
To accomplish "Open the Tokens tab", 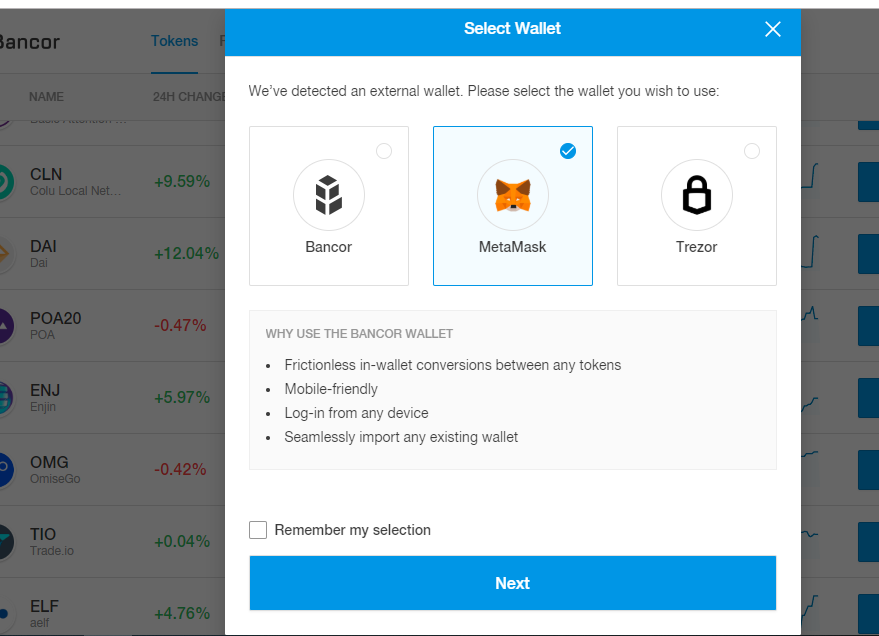I will point(174,41).
